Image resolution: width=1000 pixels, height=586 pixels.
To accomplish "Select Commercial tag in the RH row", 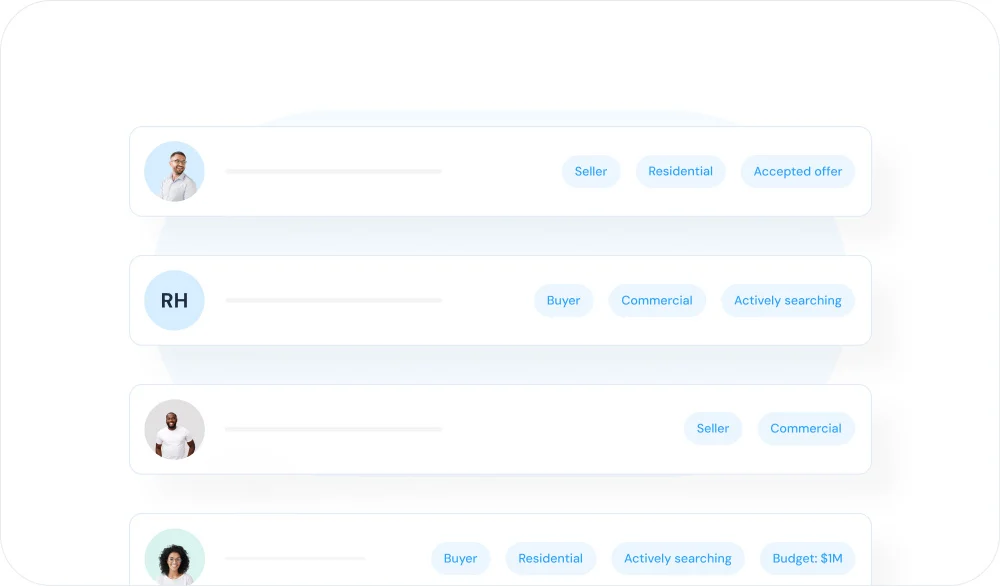I will tap(657, 300).
